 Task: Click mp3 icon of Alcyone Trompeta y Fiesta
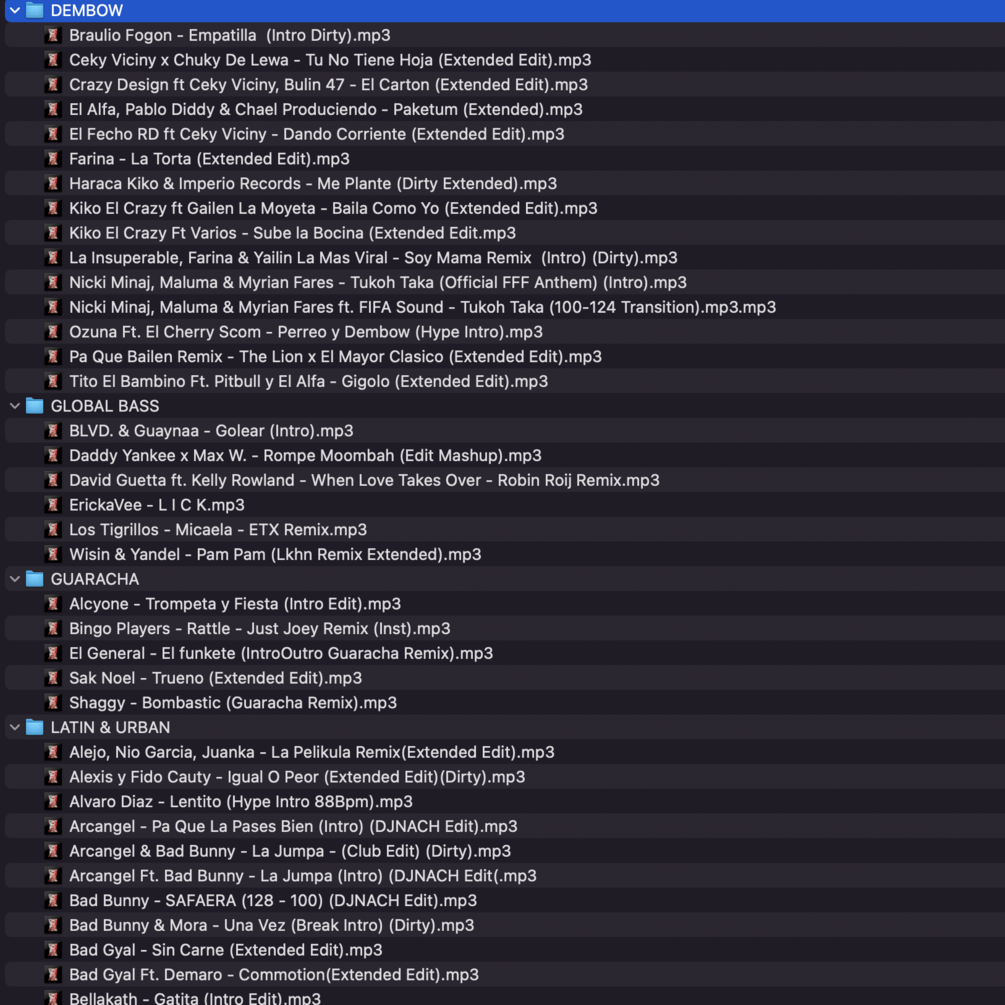53,604
